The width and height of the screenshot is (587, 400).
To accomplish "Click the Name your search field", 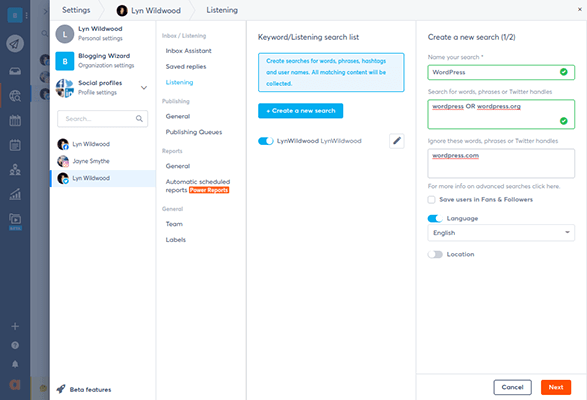I will (x=501, y=72).
